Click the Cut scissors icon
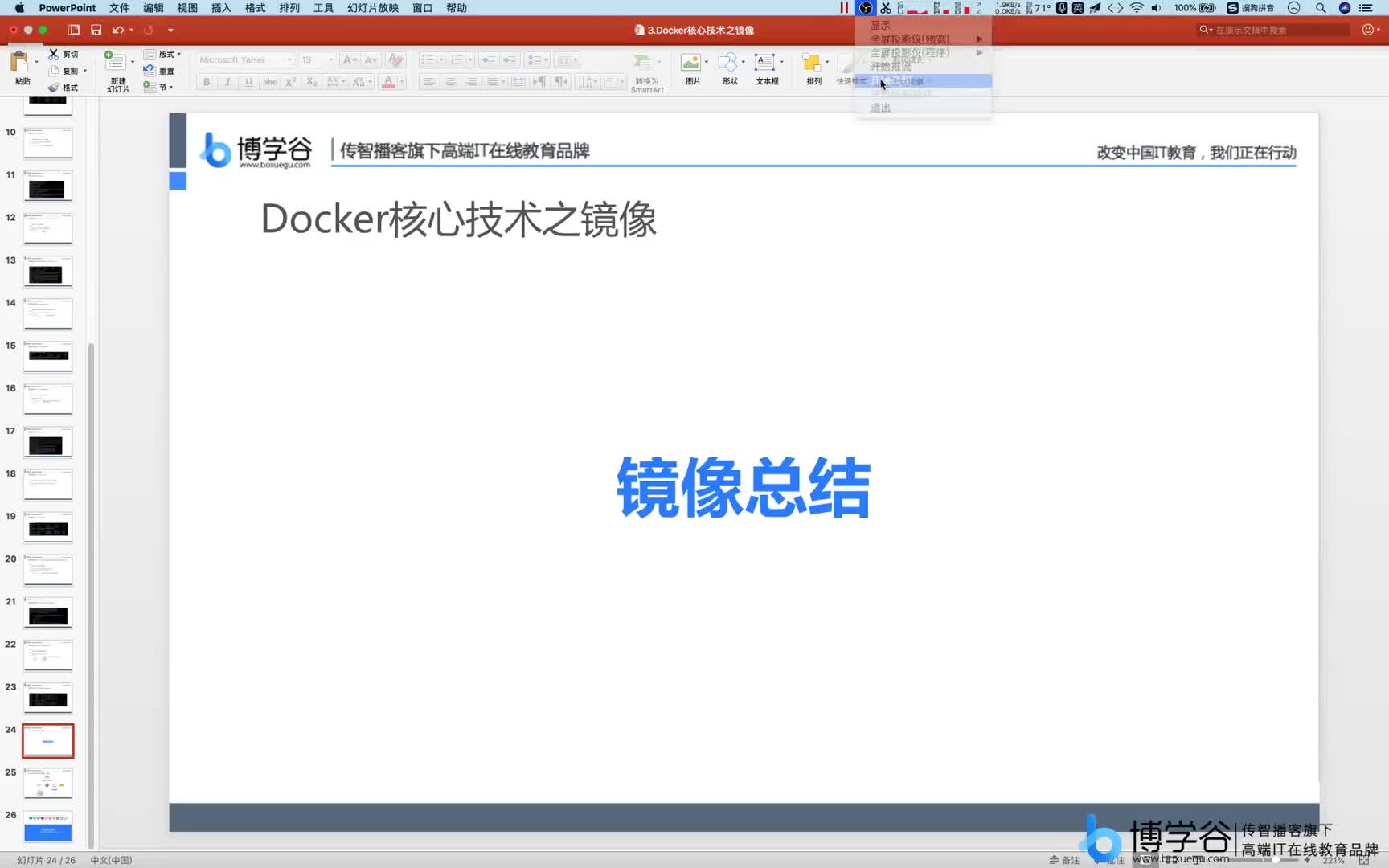 click(x=53, y=54)
